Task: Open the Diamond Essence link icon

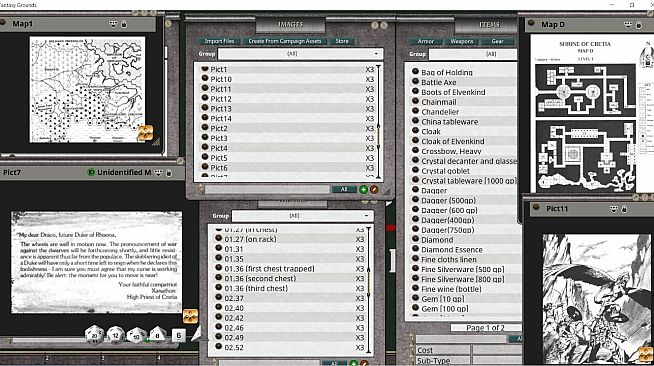Action: [415, 249]
